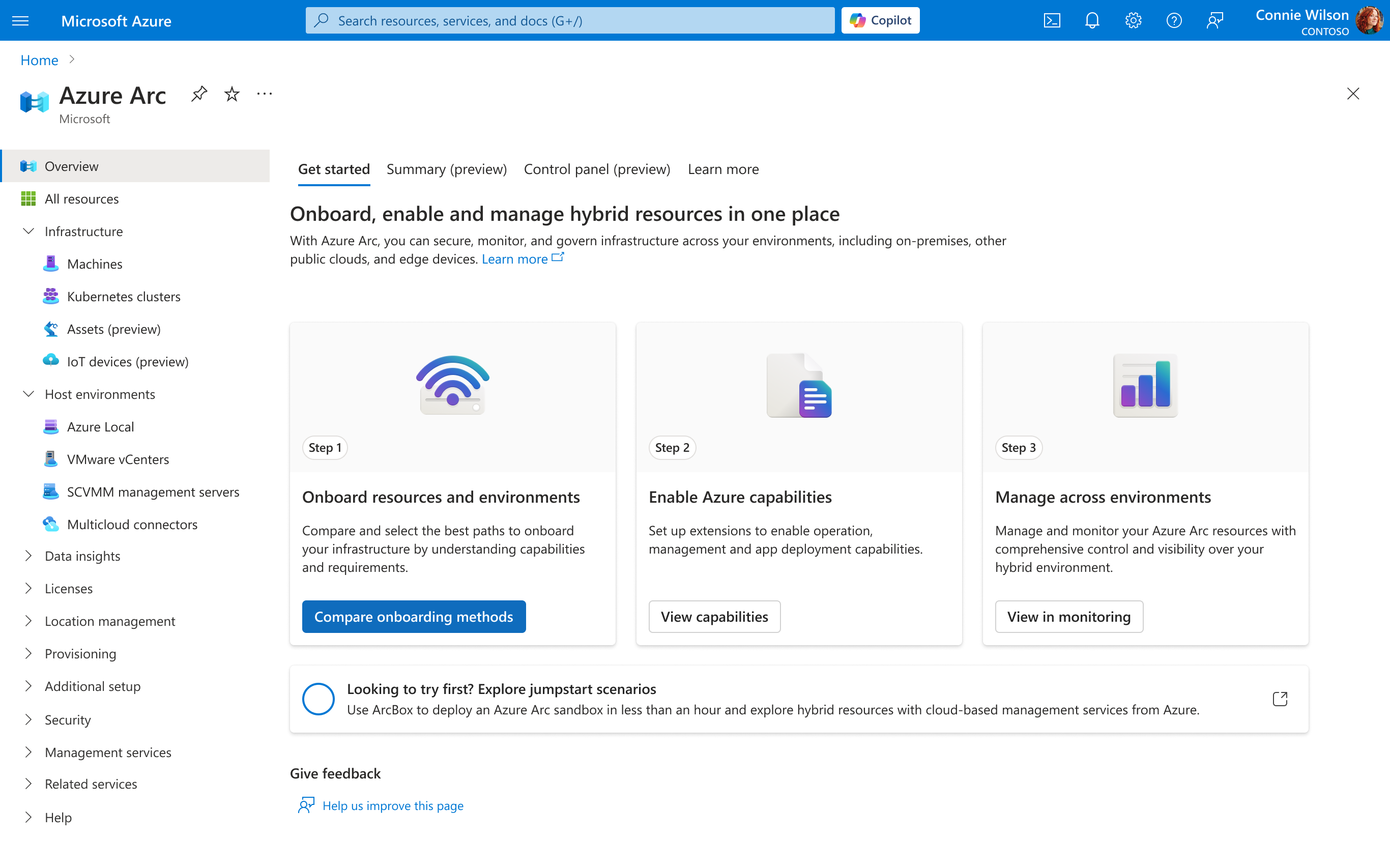Viewport: 1390px width, 868px height.
Task: Expand the Management services section
Action: click(x=28, y=752)
